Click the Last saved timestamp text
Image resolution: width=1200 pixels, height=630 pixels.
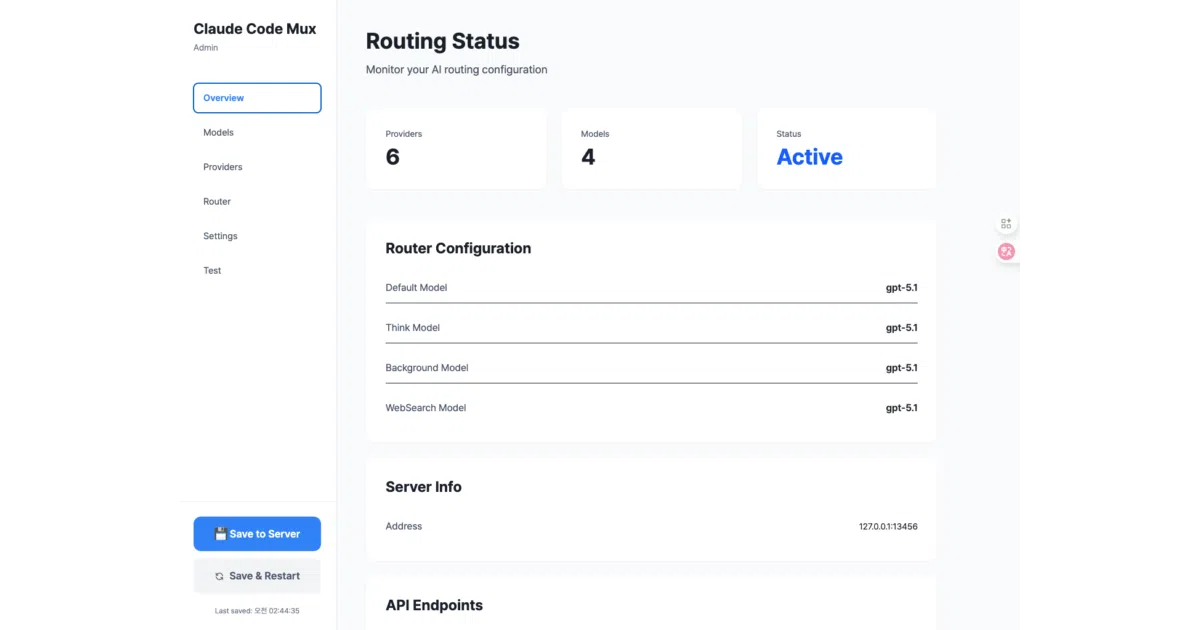tap(257, 610)
